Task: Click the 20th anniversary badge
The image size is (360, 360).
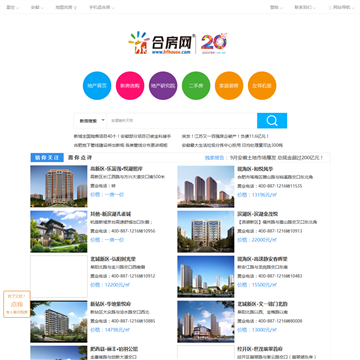Action: pos(214,43)
